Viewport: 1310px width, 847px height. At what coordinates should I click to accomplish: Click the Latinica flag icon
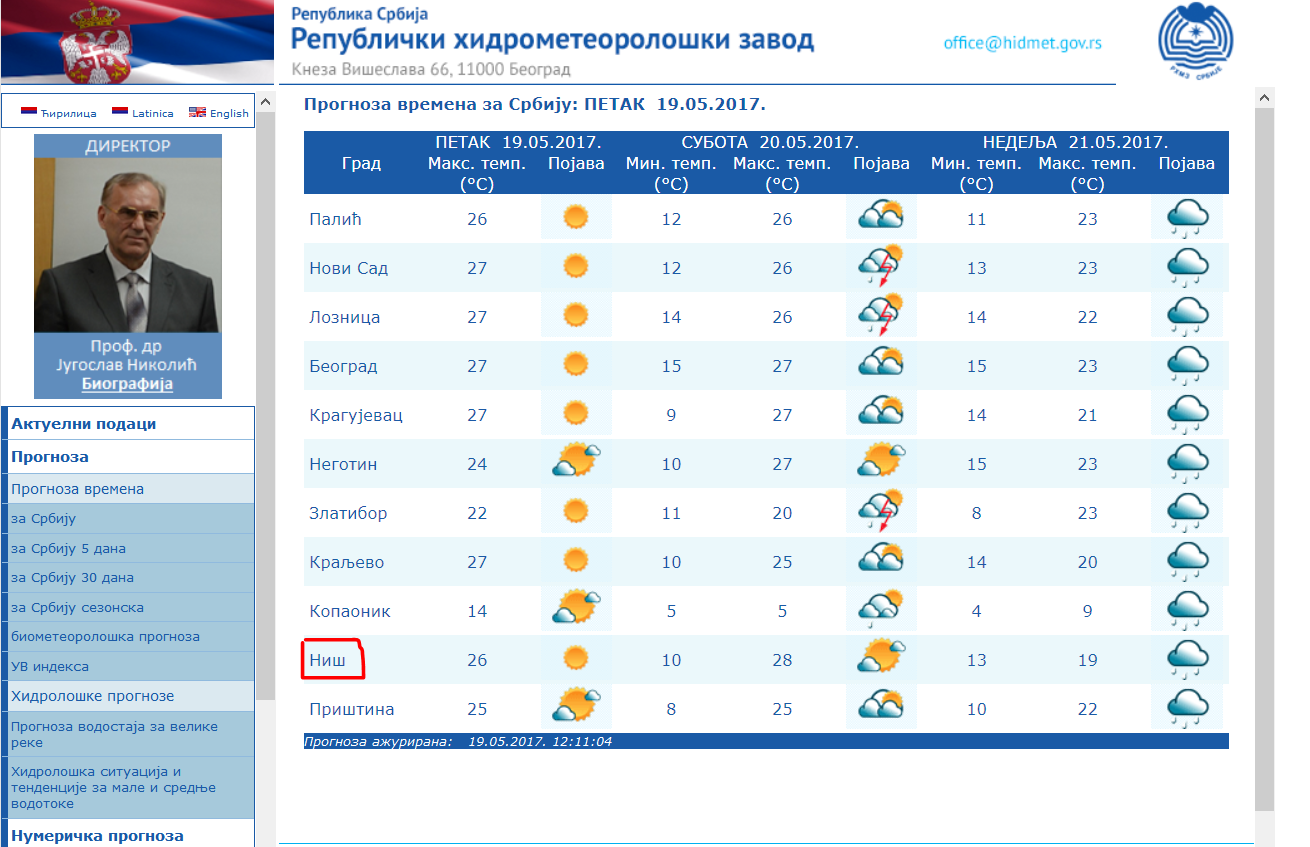tap(120, 112)
